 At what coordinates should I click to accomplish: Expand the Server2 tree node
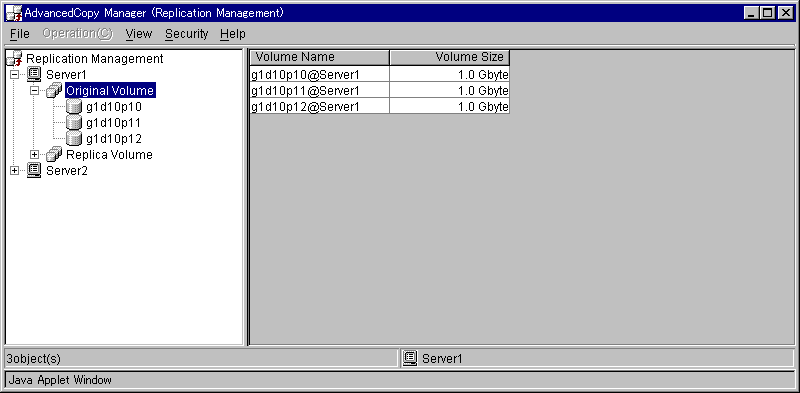[x=14, y=170]
